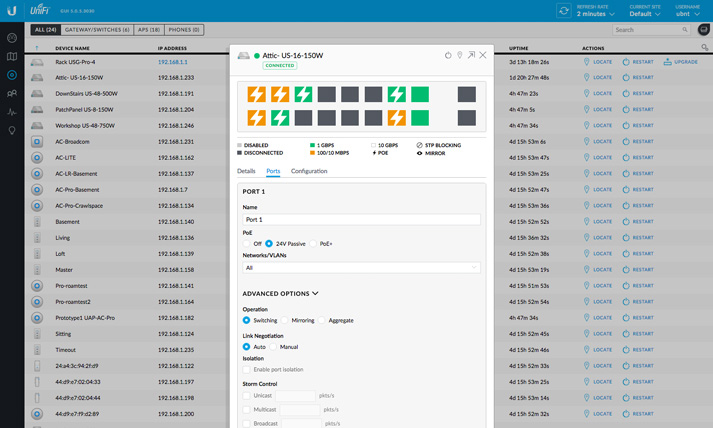Open the Map icon in left sidebar

[x=12, y=56]
